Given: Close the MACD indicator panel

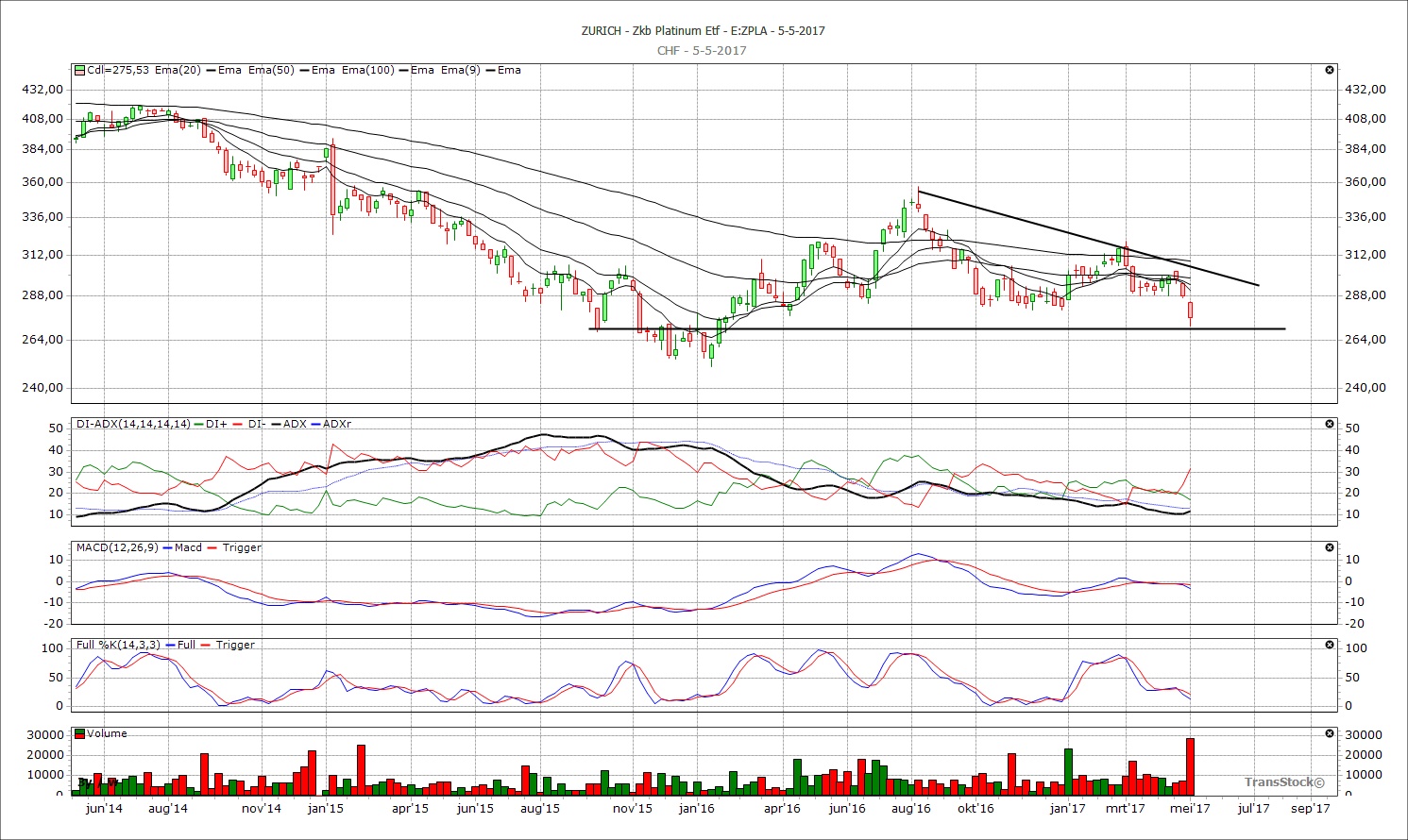Looking at the screenshot, I should (1330, 547).
